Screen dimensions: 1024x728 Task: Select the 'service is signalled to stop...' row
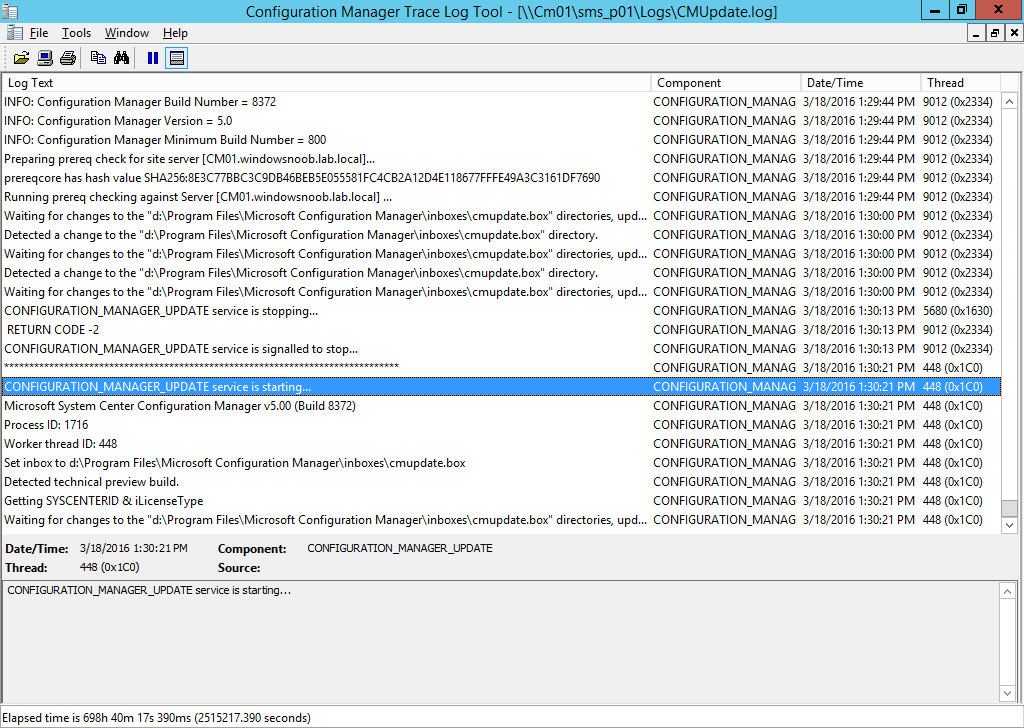[x=501, y=349]
